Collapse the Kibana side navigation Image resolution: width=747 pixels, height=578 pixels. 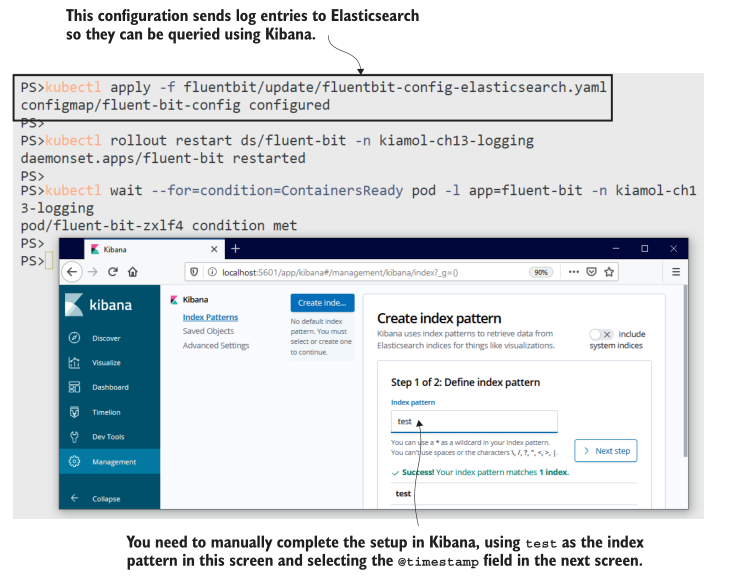tap(105, 498)
